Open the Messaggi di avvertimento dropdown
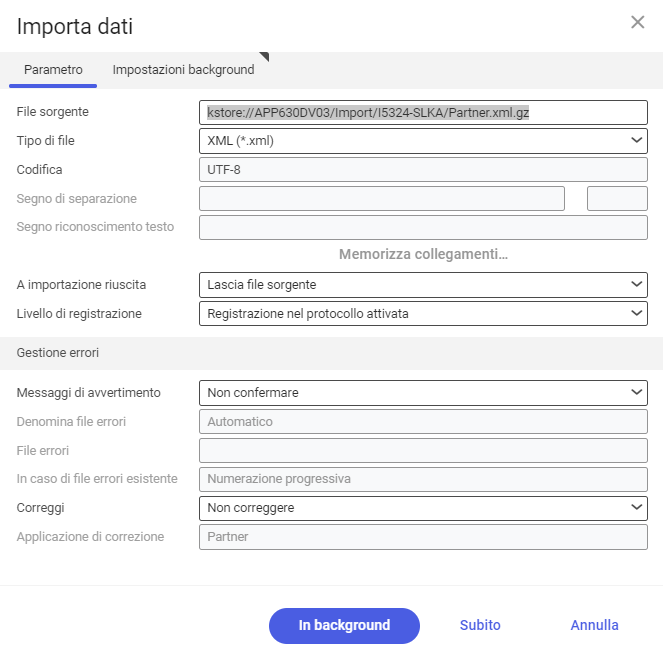Viewport: 663px width, 657px height. 423,393
